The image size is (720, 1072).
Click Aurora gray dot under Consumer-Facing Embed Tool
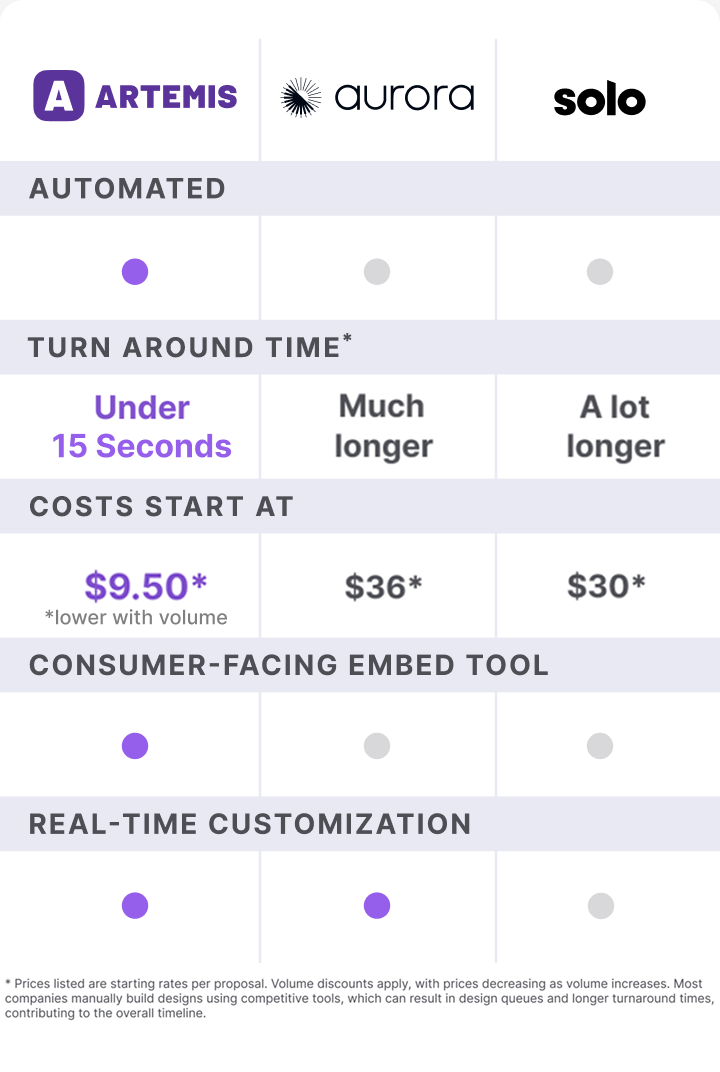[x=377, y=746]
